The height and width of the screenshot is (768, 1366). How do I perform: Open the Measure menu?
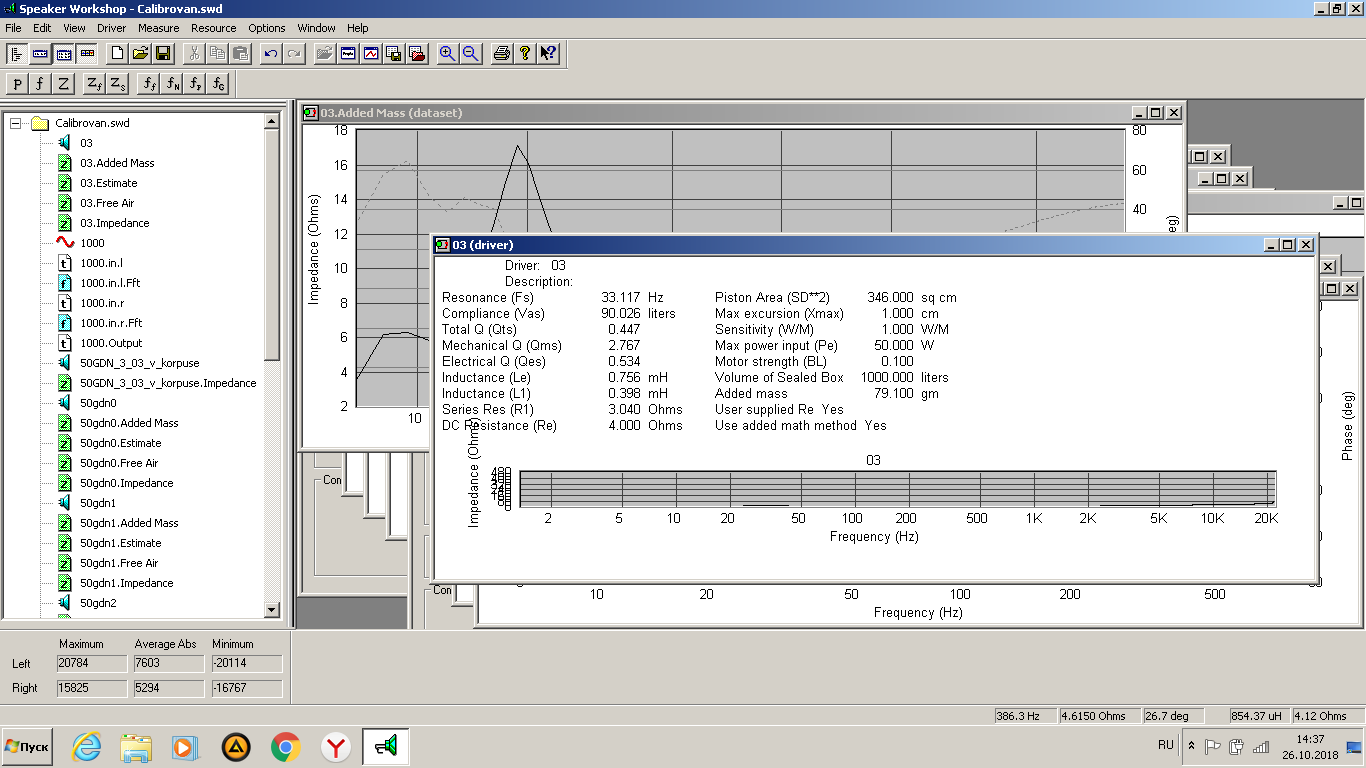tap(158, 28)
